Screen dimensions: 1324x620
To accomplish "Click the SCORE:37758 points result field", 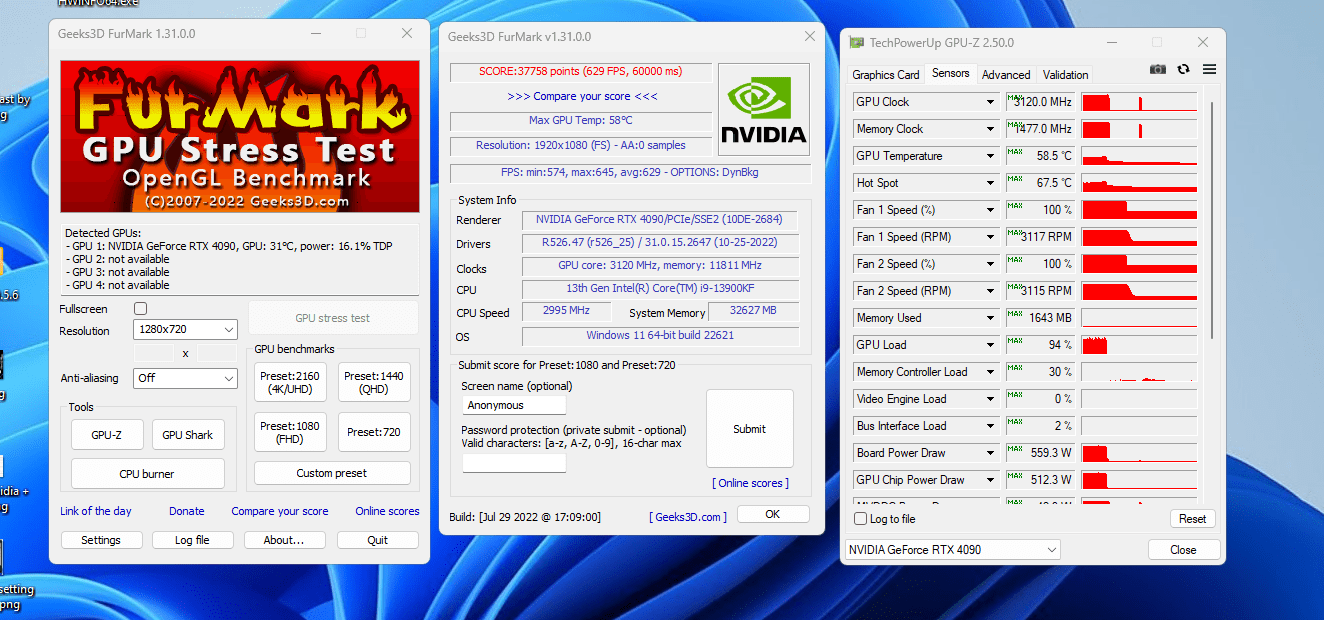I will click(581, 72).
